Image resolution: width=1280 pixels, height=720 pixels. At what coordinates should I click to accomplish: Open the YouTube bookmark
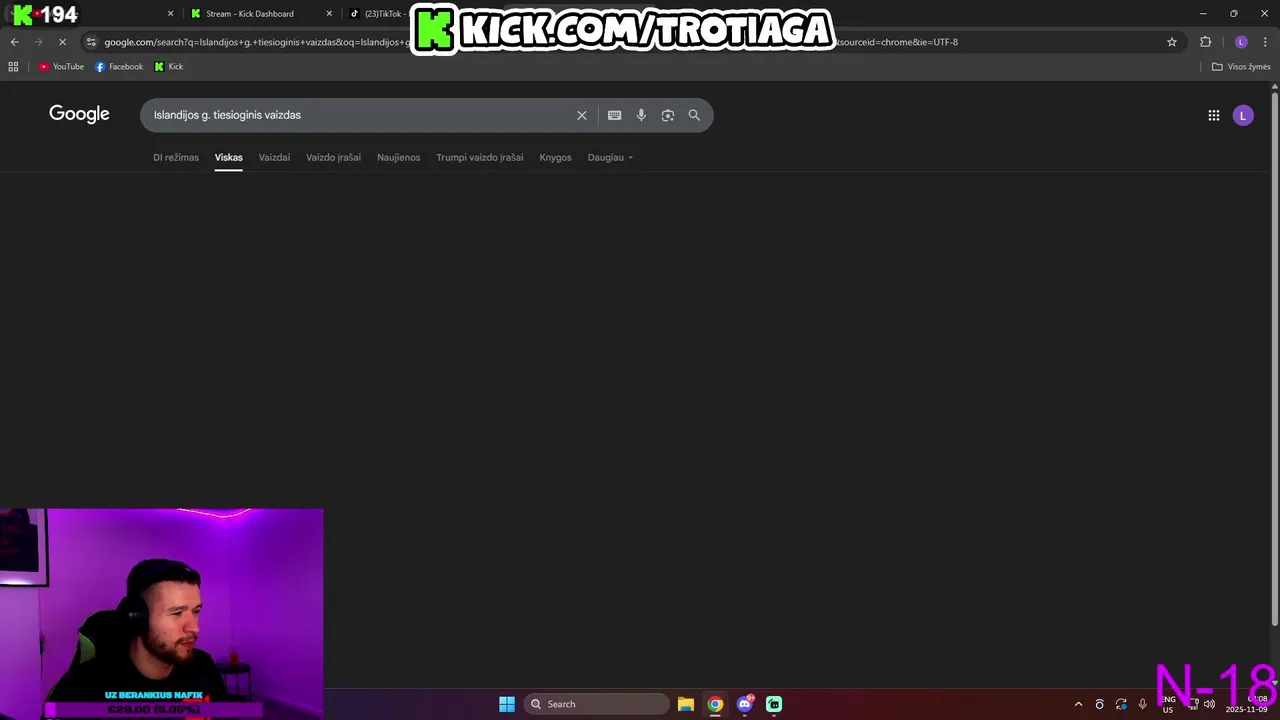[61, 67]
